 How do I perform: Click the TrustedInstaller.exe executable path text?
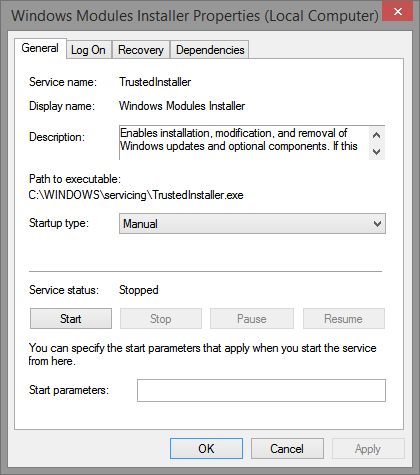[136, 195]
